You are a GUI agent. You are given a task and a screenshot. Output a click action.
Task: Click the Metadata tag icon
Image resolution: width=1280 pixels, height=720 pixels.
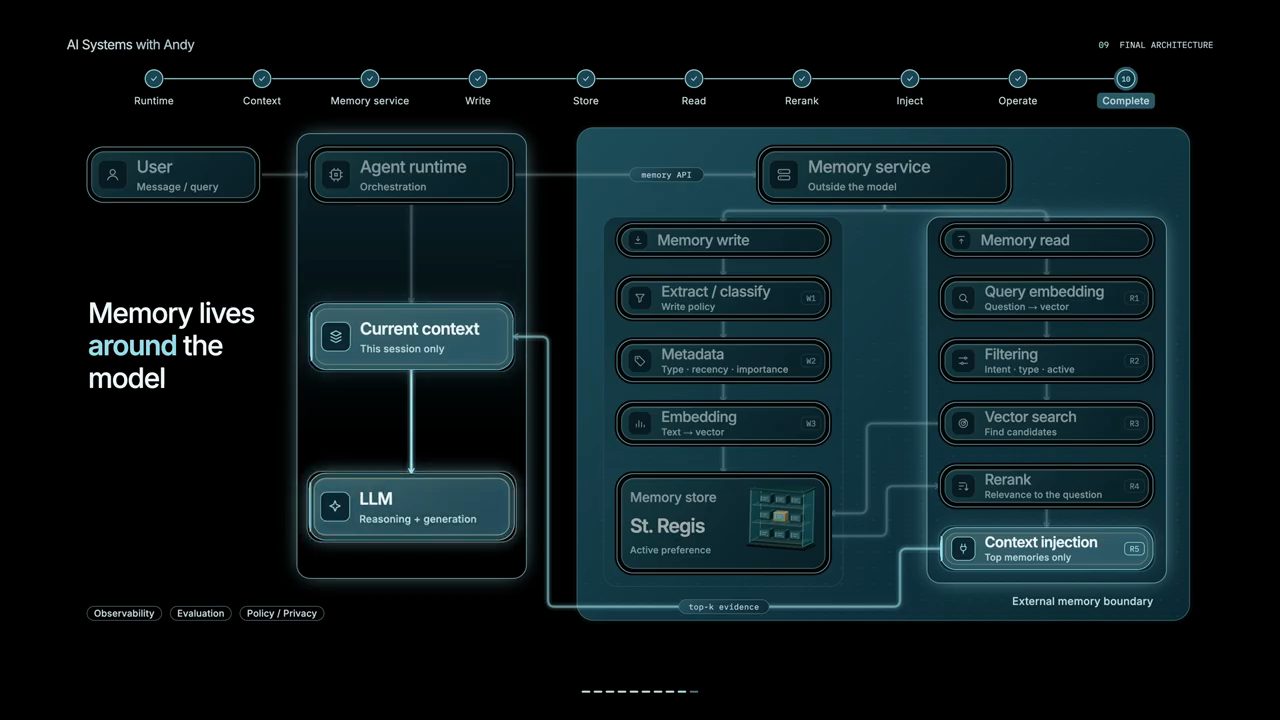click(x=640, y=361)
